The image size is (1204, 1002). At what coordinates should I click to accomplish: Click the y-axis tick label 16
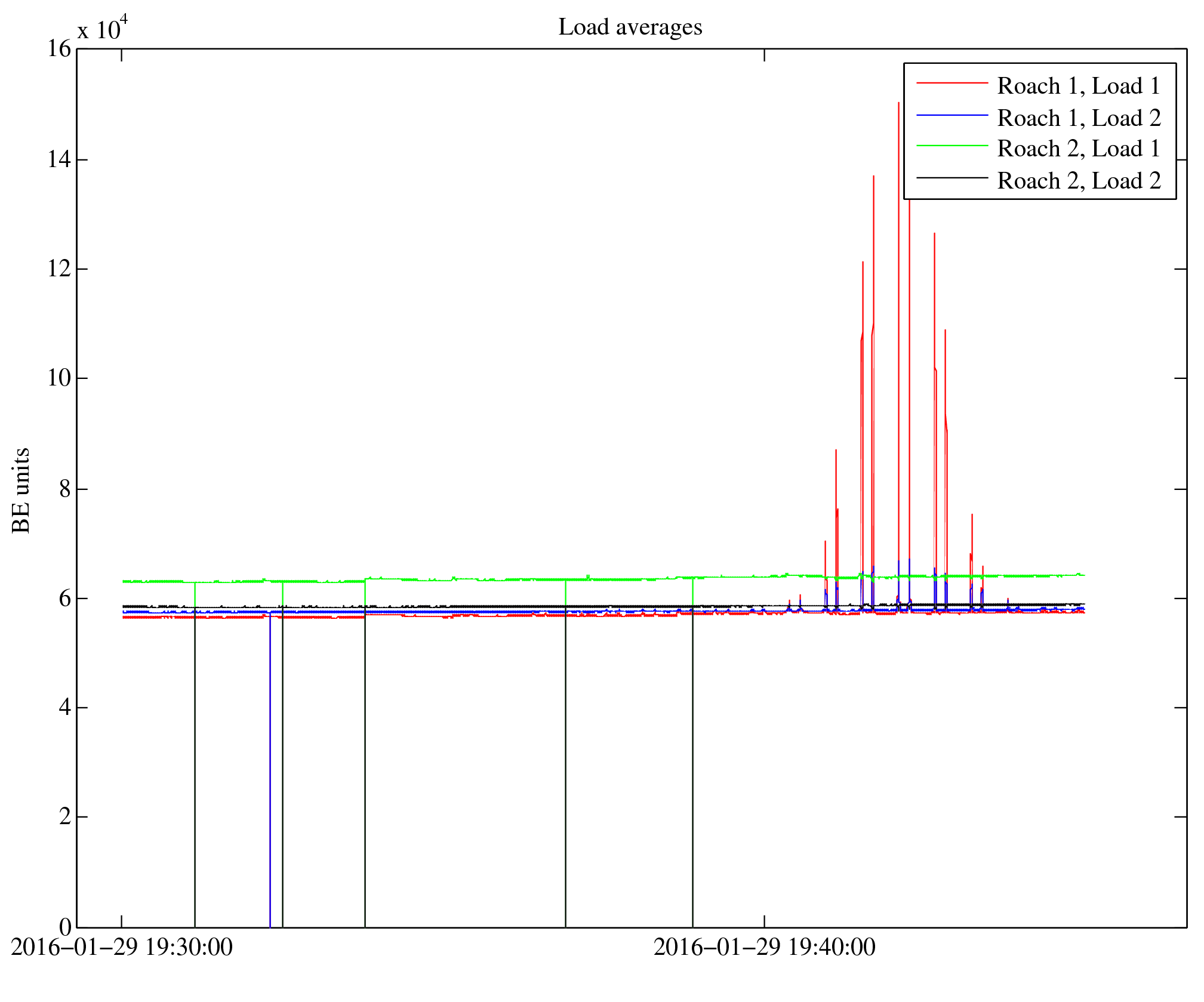59,49
